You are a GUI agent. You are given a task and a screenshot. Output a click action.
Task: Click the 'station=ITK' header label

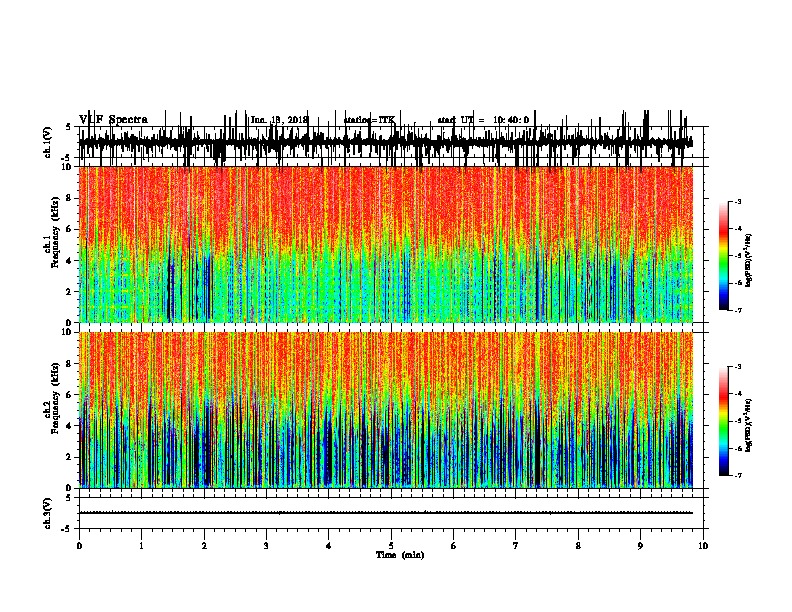[369, 120]
